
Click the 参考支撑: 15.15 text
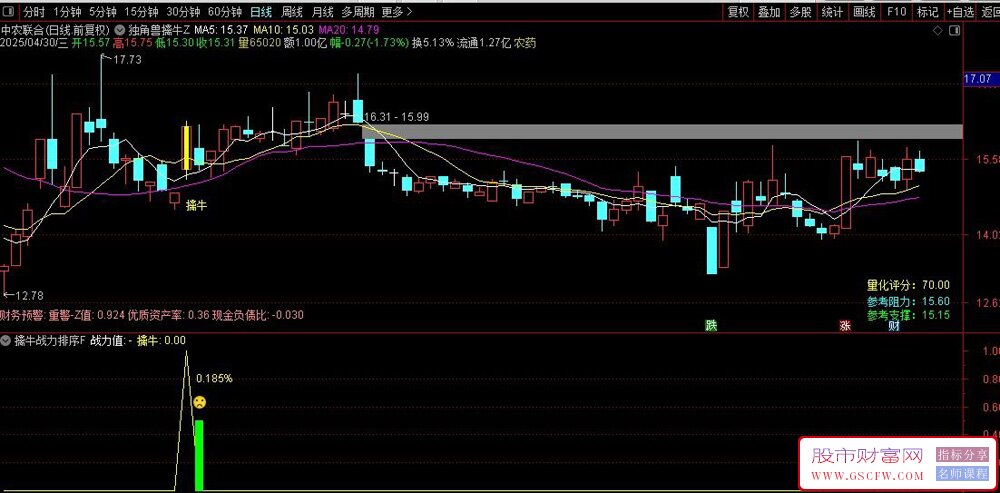(x=908, y=315)
